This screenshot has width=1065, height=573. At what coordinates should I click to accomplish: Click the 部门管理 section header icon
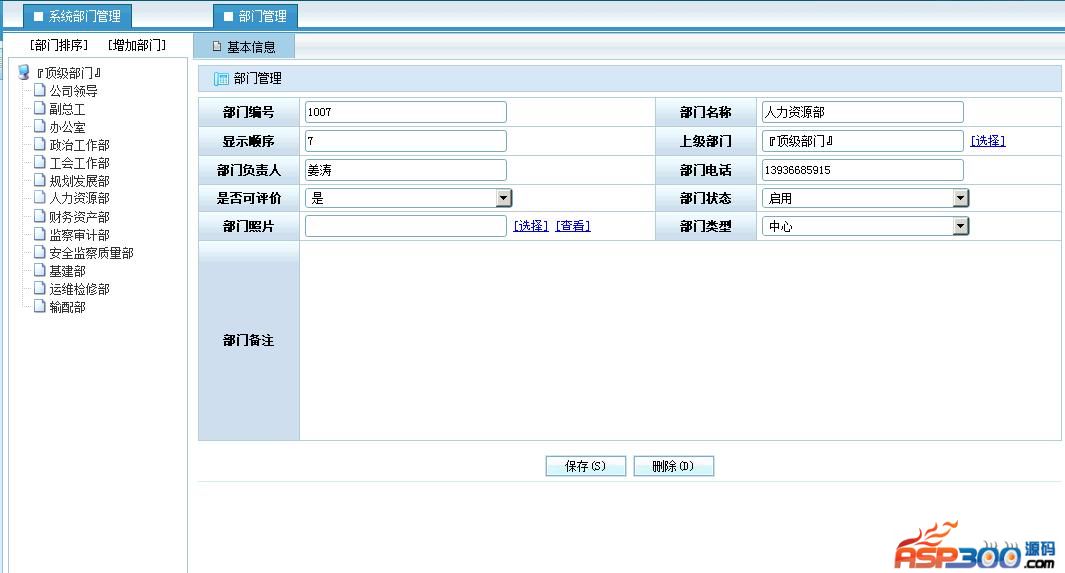[x=221, y=79]
